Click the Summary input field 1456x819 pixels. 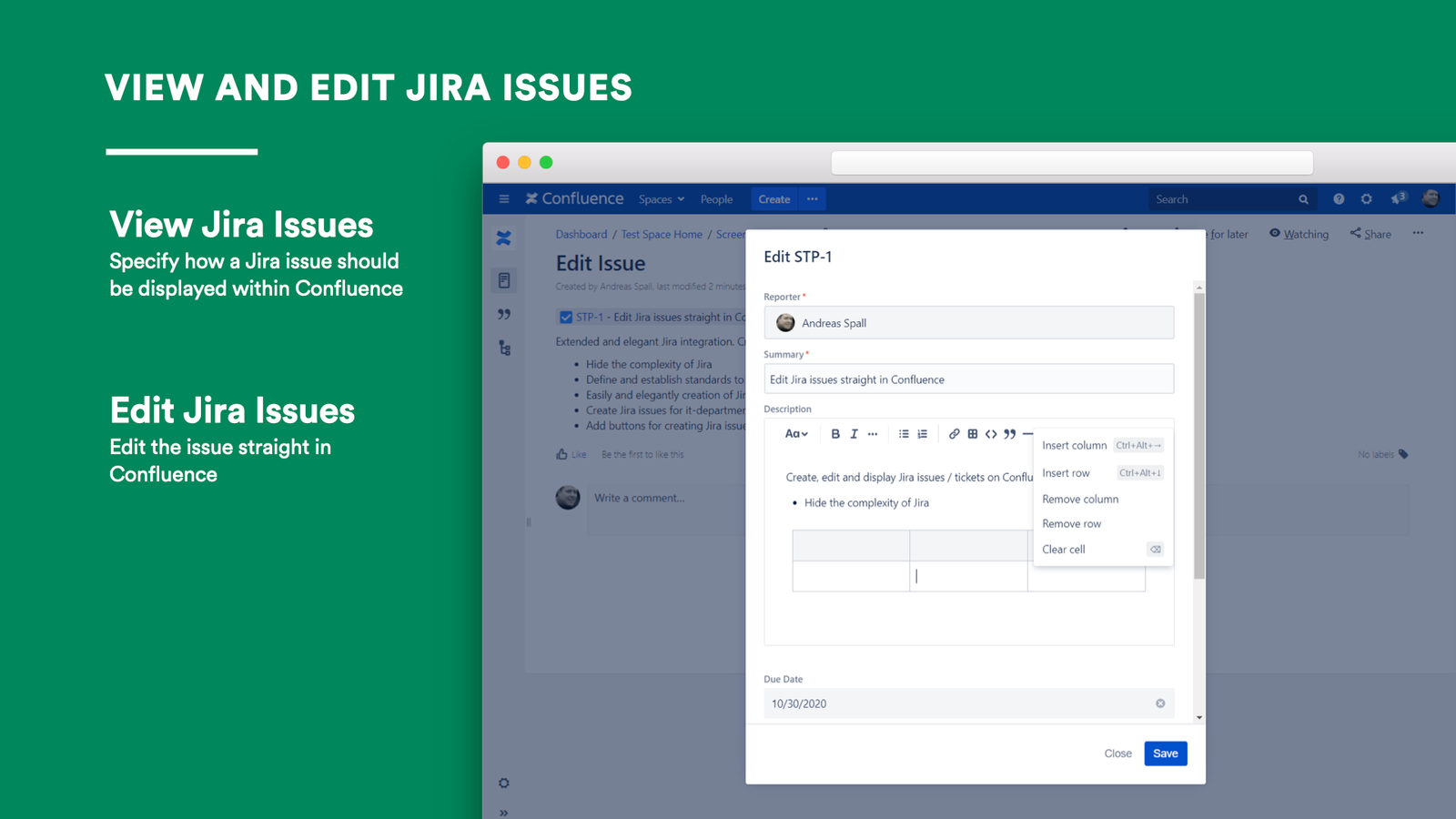click(968, 379)
